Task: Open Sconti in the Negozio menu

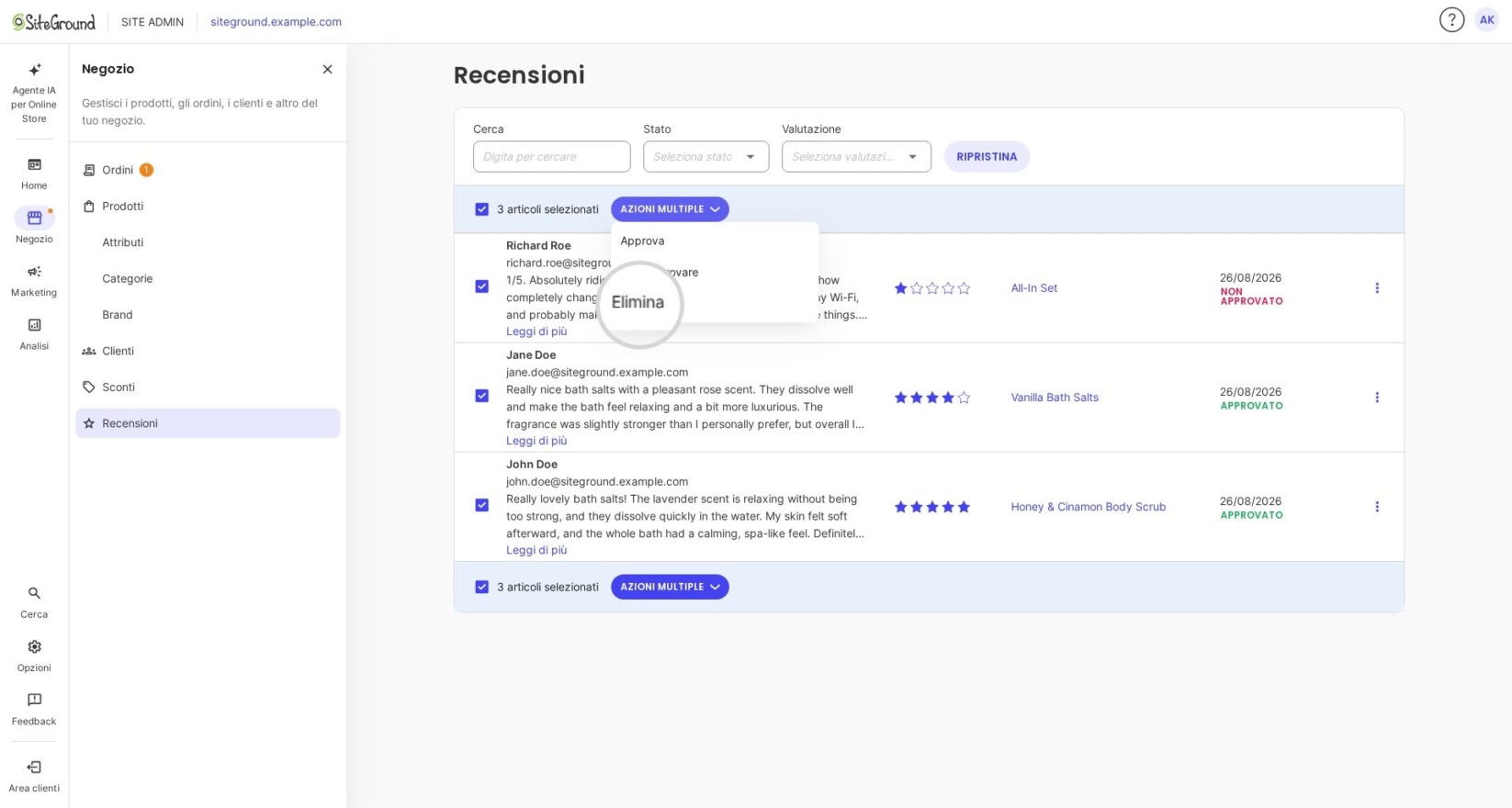Action: (208, 387)
